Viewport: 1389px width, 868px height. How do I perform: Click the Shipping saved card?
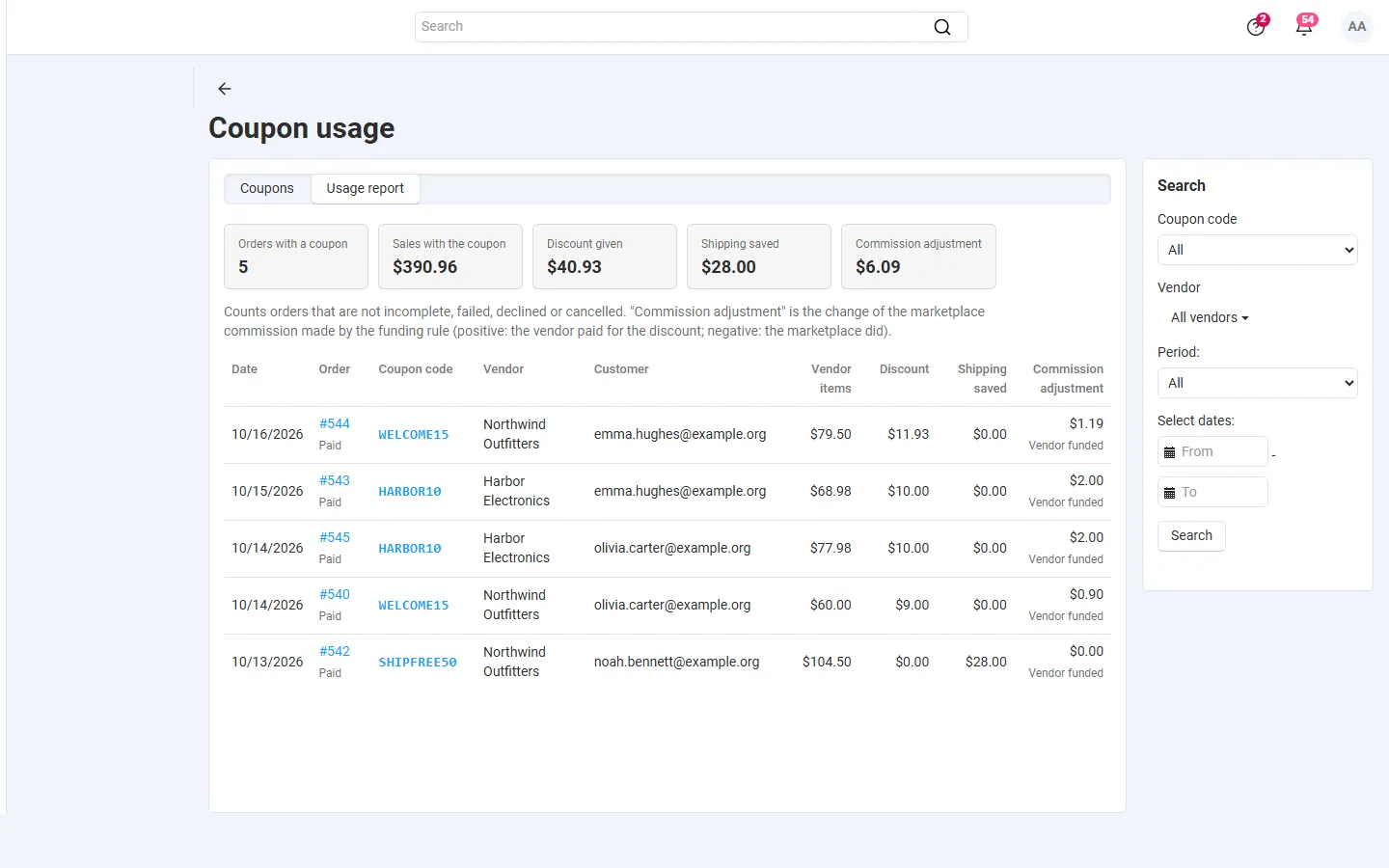[x=759, y=257]
